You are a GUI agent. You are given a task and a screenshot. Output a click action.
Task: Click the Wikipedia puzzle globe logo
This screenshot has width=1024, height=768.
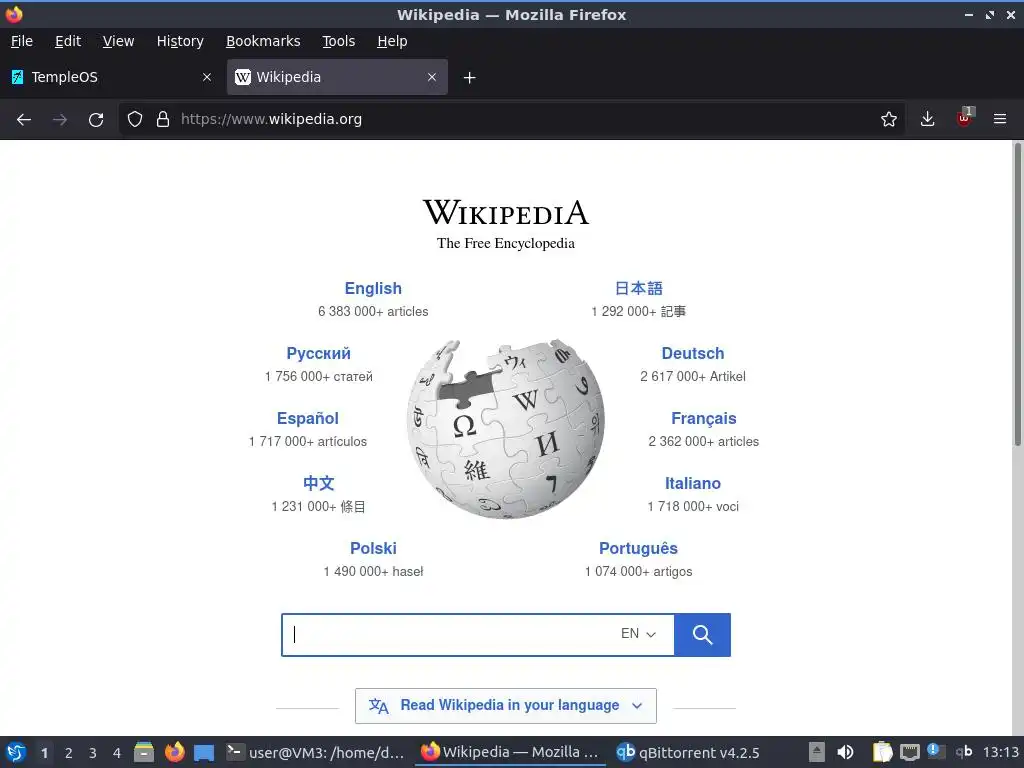[505, 428]
